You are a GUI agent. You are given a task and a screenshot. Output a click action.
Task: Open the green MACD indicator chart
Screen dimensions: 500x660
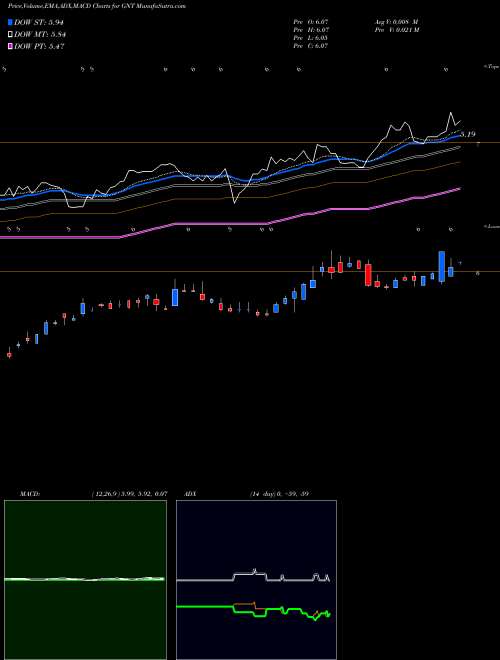[85, 580]
